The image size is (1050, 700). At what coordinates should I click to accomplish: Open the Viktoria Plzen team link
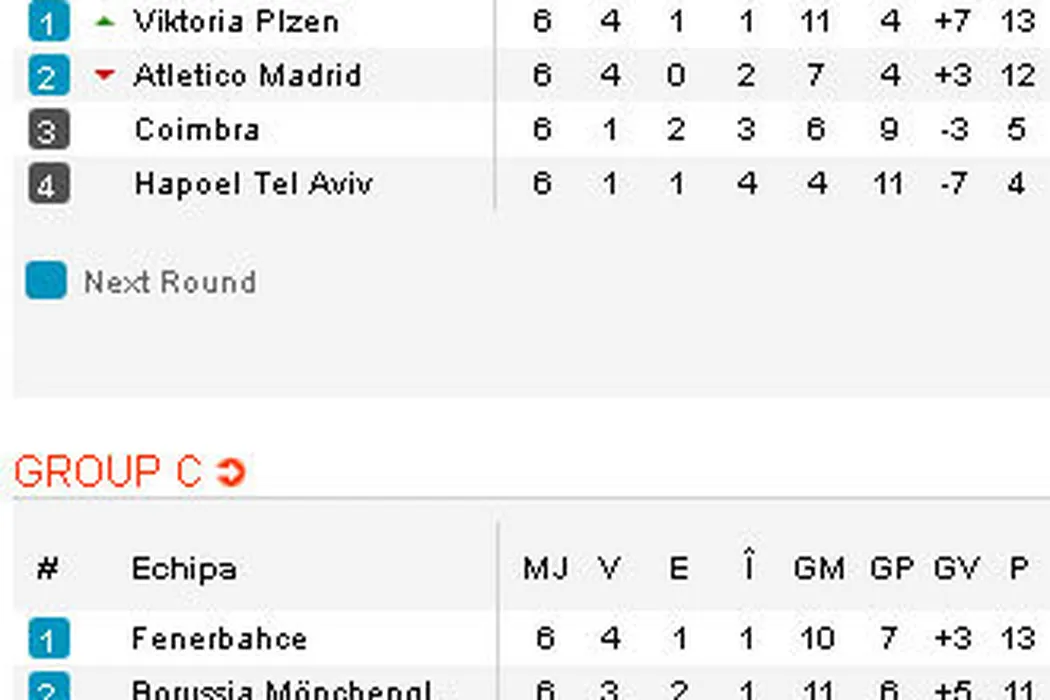point(236,21)
